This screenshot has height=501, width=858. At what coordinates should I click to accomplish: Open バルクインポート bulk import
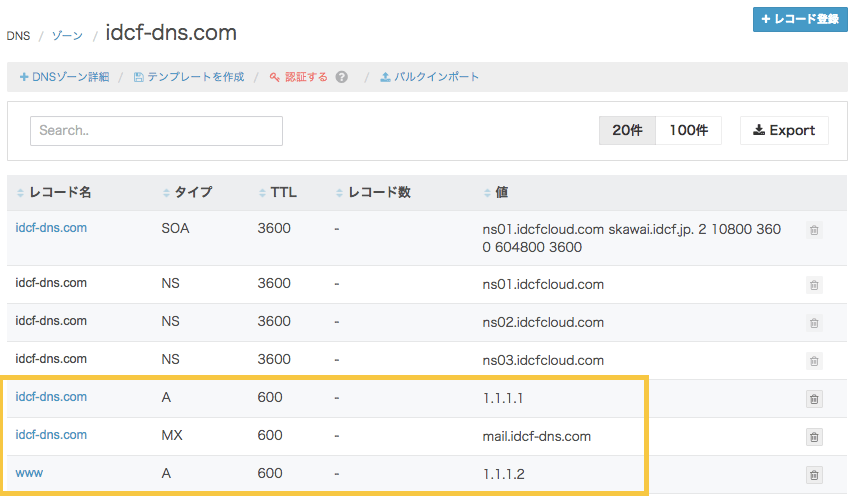(x=430, y=77)
